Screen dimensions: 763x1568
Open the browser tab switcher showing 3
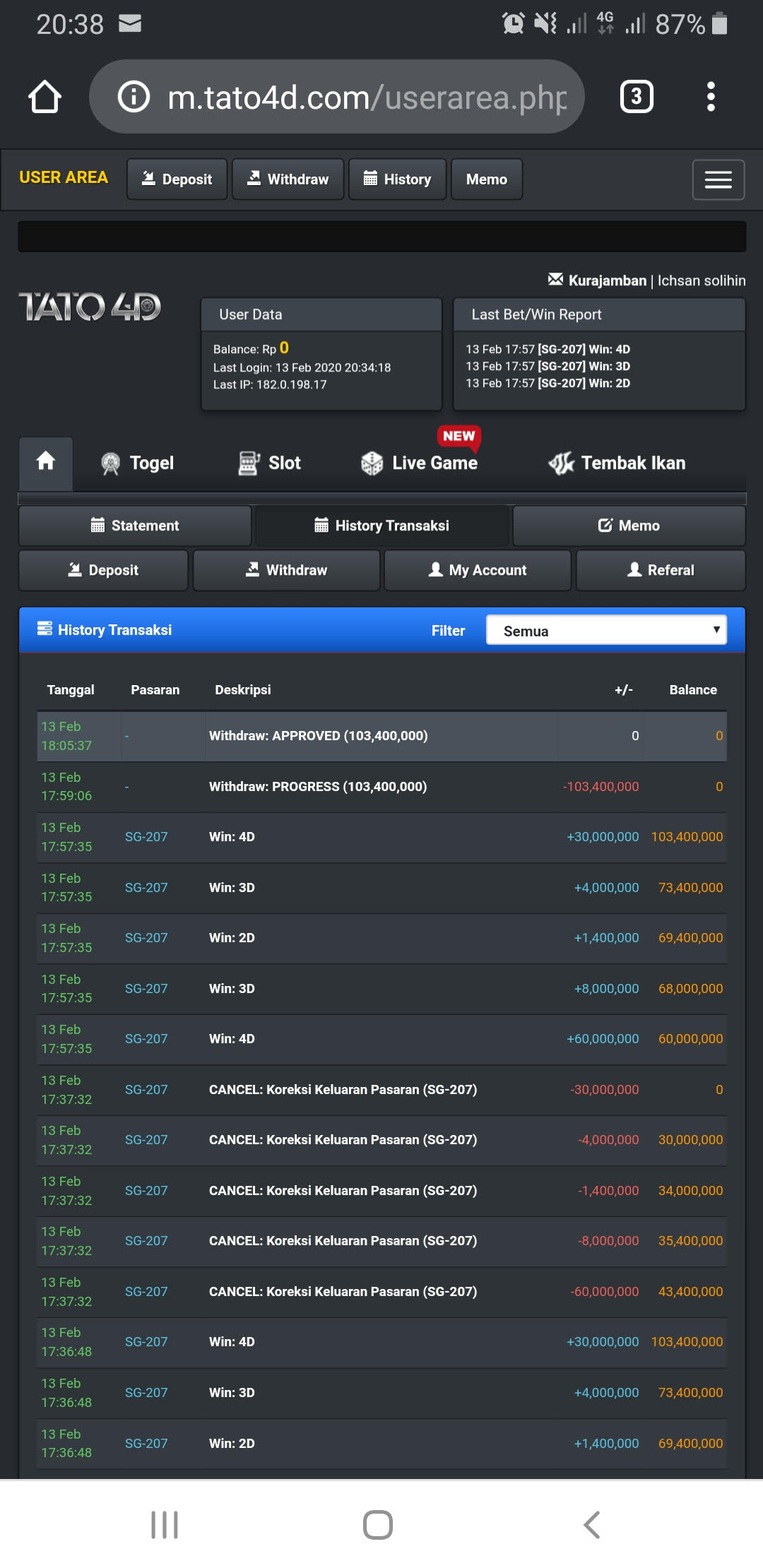click(636, 97)
